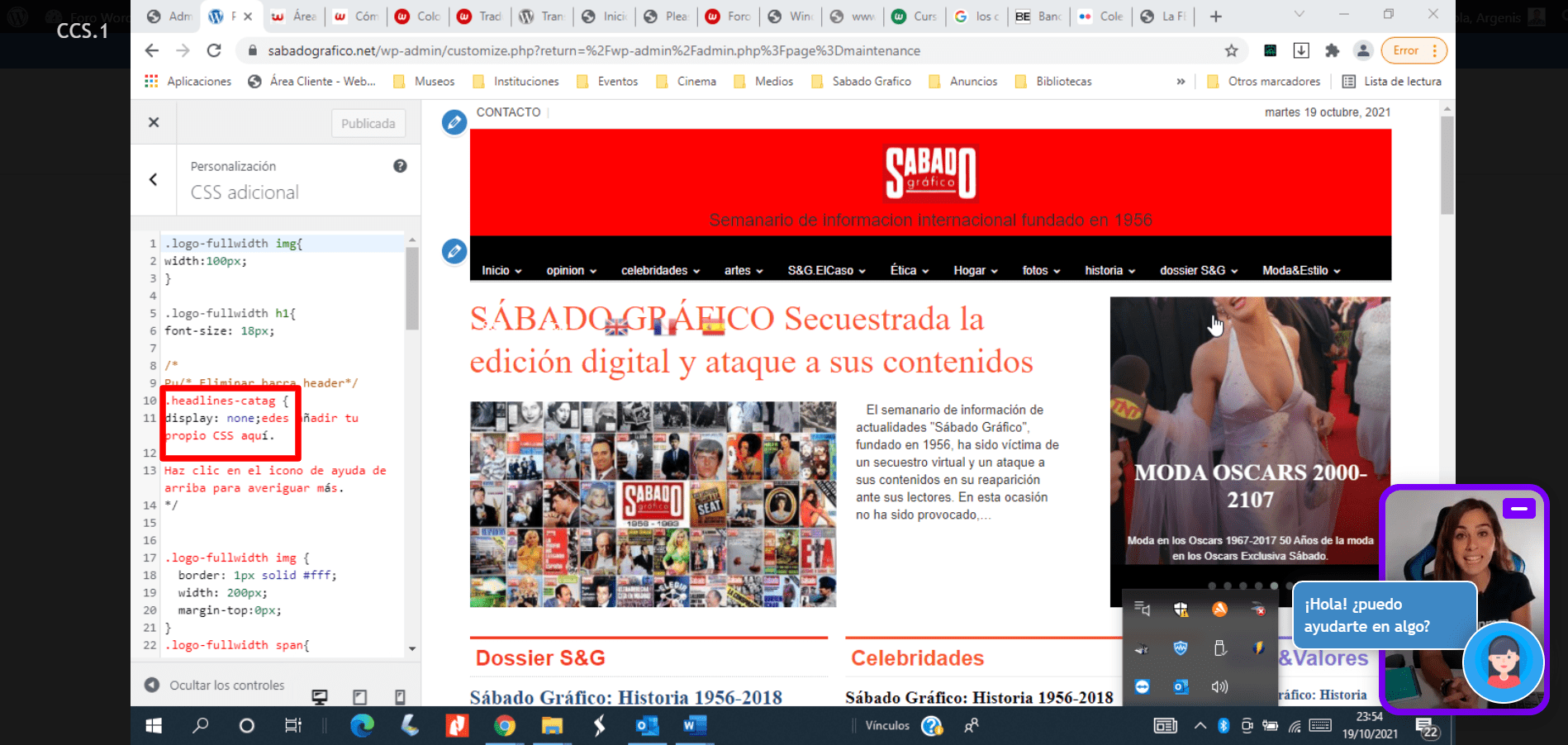Open a new Chrome tab

click(1215, 17)
